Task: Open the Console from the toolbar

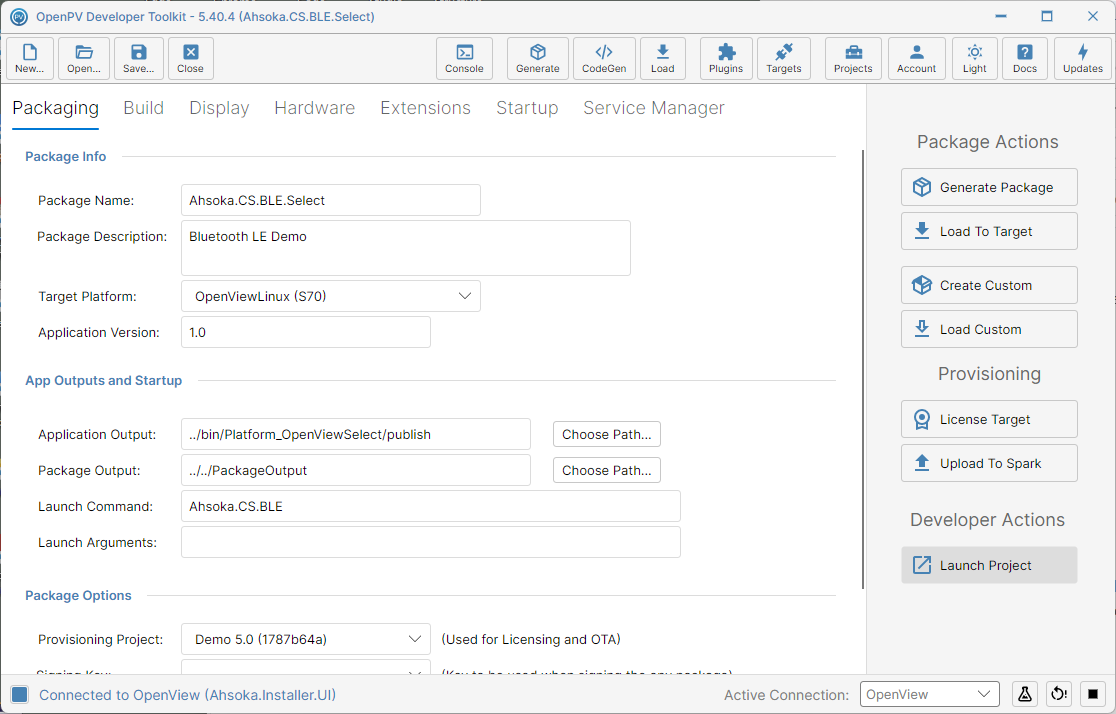Action: click(464, 58)
